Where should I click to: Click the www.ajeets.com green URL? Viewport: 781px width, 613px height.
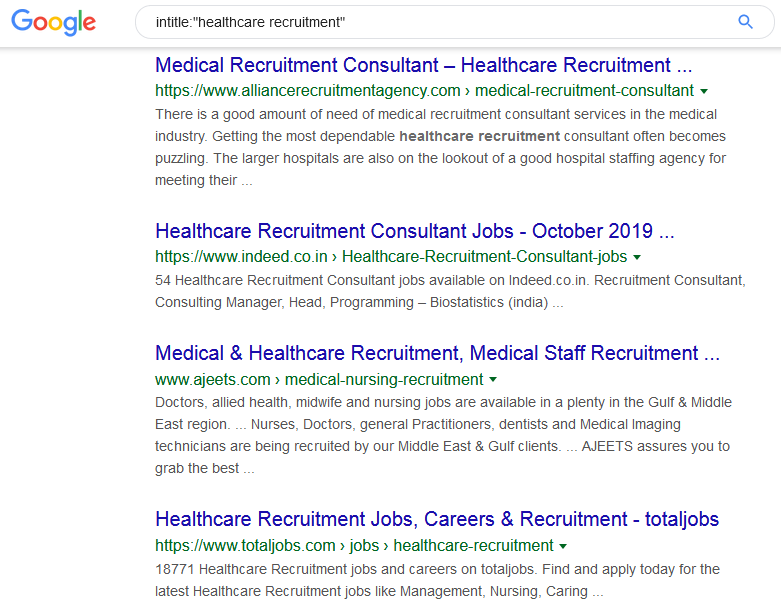click(x=213, y=379)
